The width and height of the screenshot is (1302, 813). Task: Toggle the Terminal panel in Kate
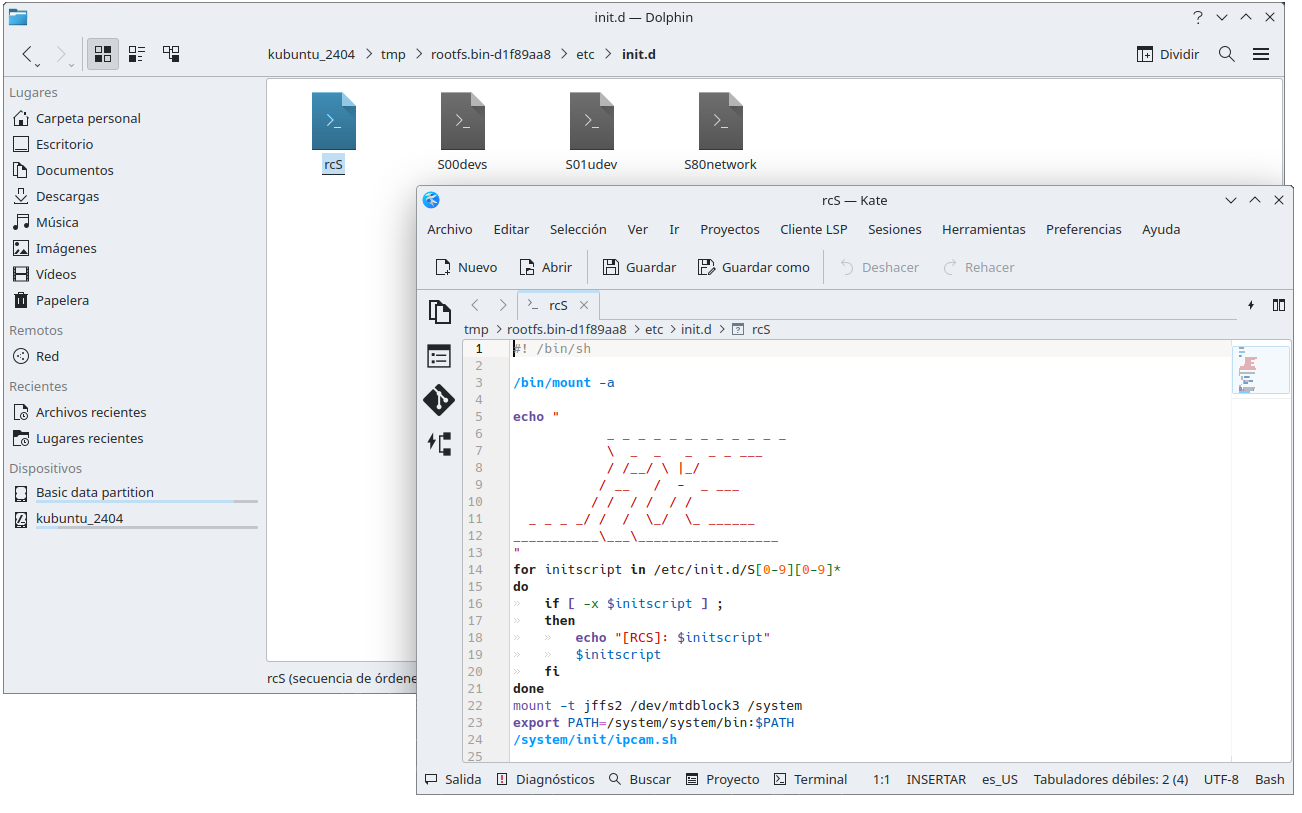click(811, 779)
